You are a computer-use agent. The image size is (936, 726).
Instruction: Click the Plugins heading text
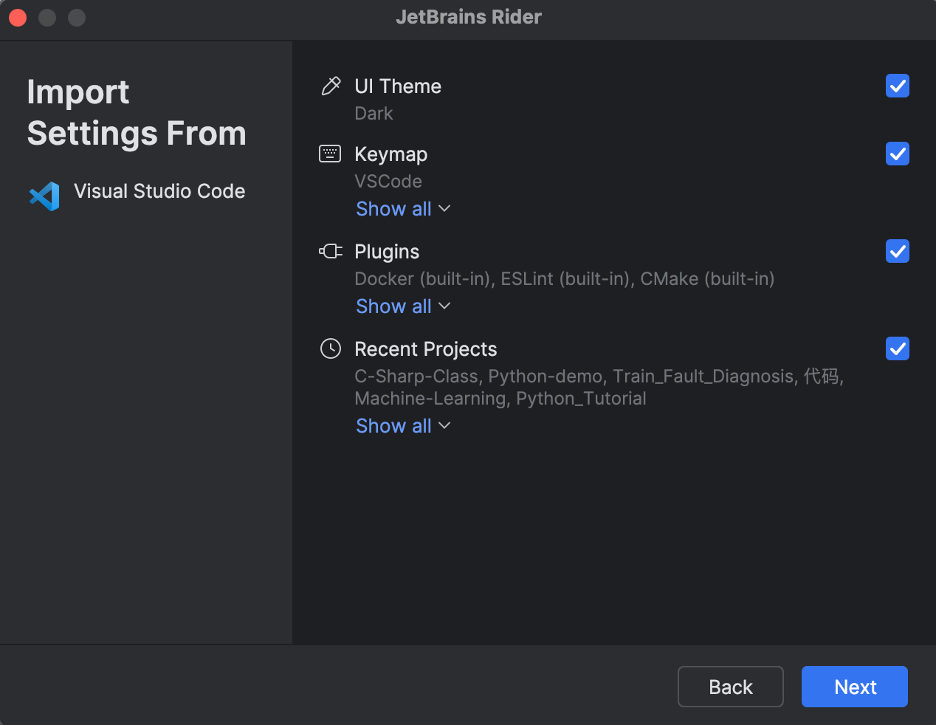click(387, 252)
